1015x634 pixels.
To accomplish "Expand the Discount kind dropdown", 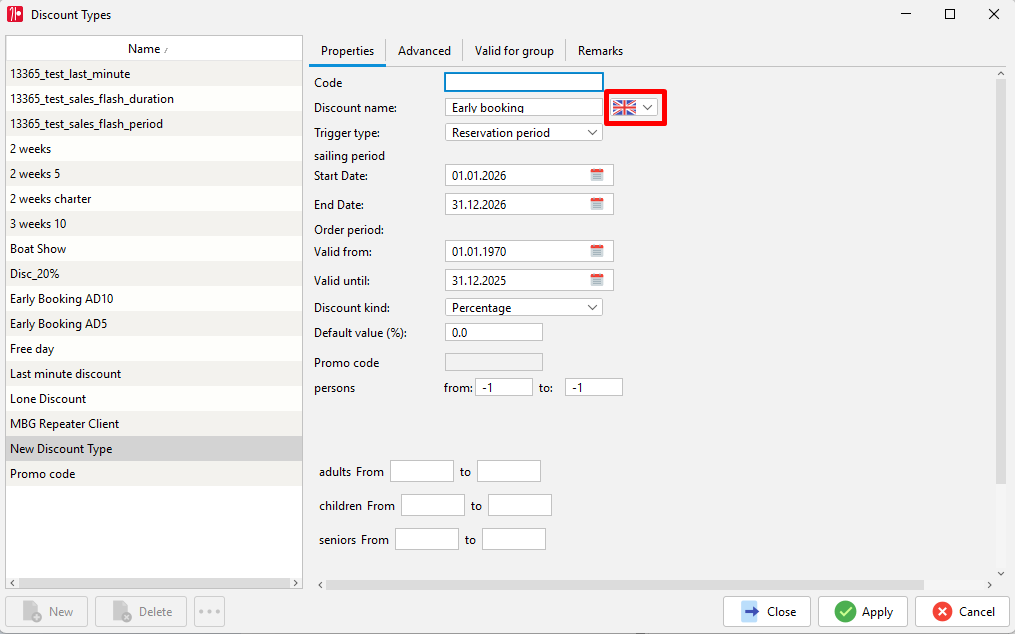I will [x=524, y=308].
